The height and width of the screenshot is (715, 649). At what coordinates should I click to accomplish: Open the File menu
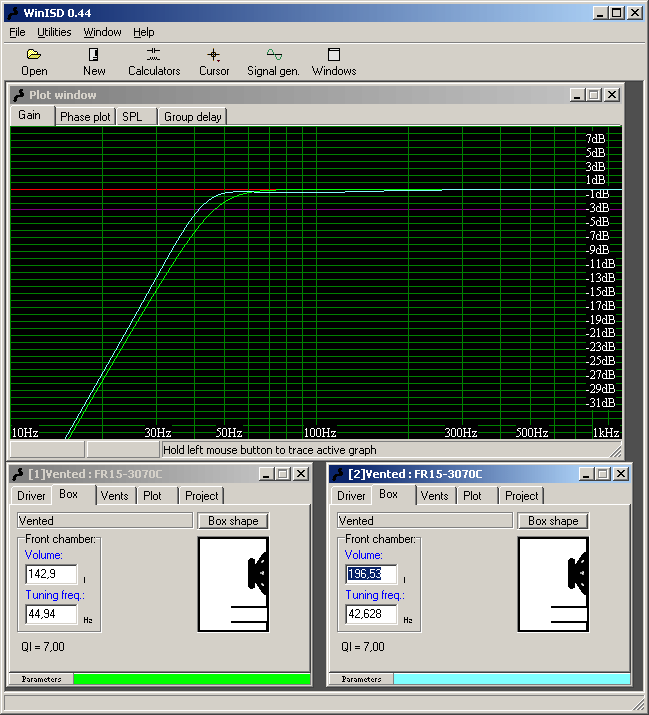tap(18, 32)
